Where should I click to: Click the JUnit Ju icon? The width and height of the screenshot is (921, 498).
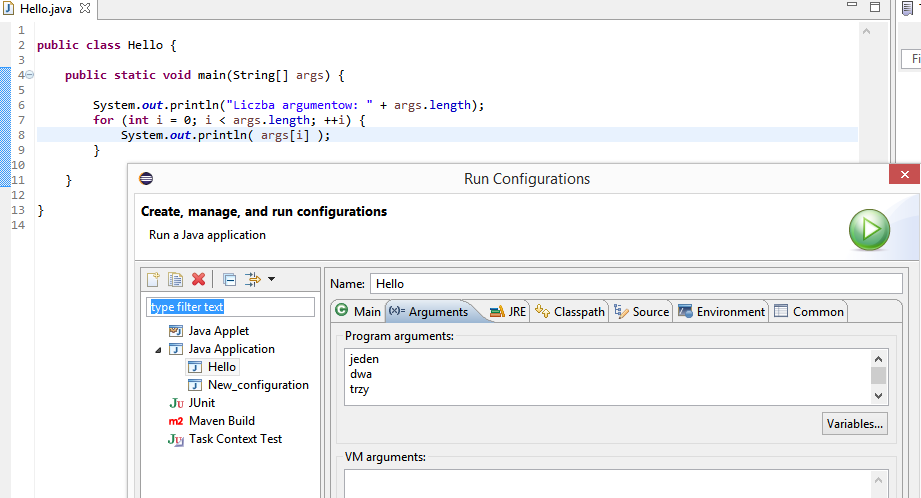click(x=176, y=403)
